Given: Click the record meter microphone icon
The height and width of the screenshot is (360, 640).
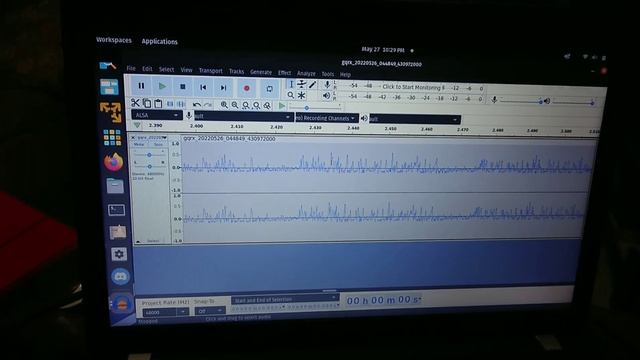Looking at the screenshot, I should pyautogui.click(x=327, y=85).
